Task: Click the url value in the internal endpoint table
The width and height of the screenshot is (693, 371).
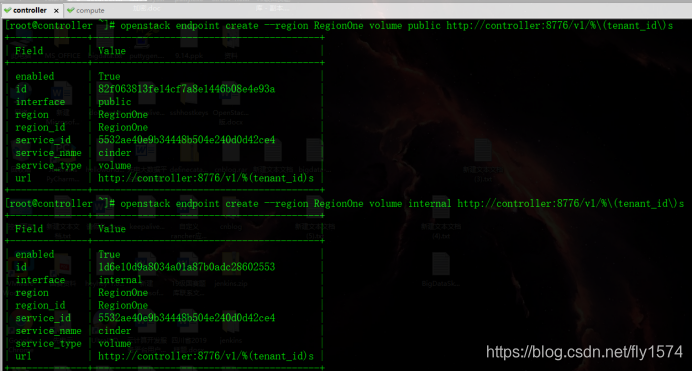Action: click(206, 356)
